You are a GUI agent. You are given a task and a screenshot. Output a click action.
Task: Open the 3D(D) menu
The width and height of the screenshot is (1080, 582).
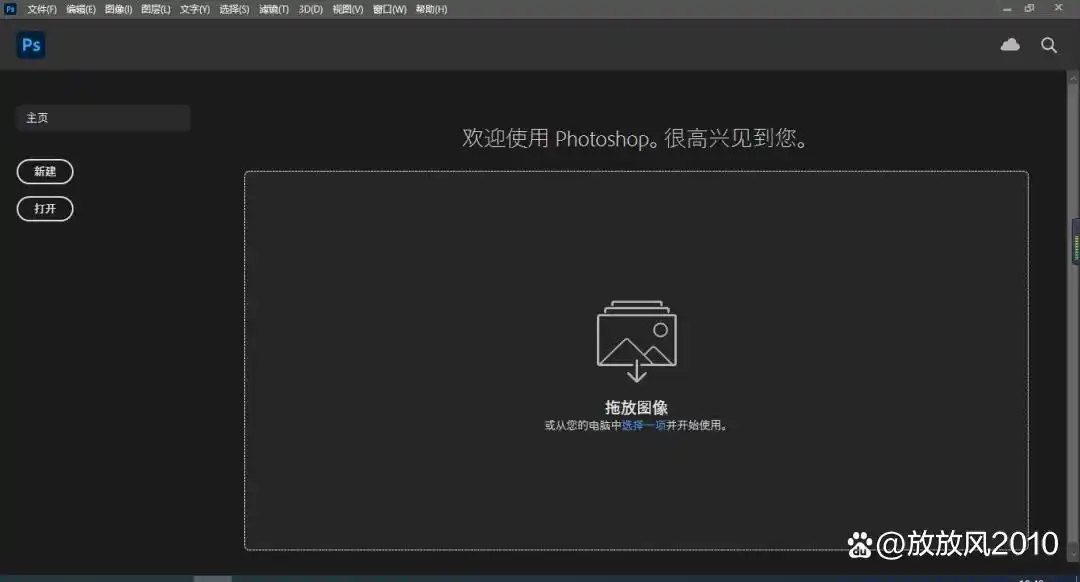(x=311, y=9)
